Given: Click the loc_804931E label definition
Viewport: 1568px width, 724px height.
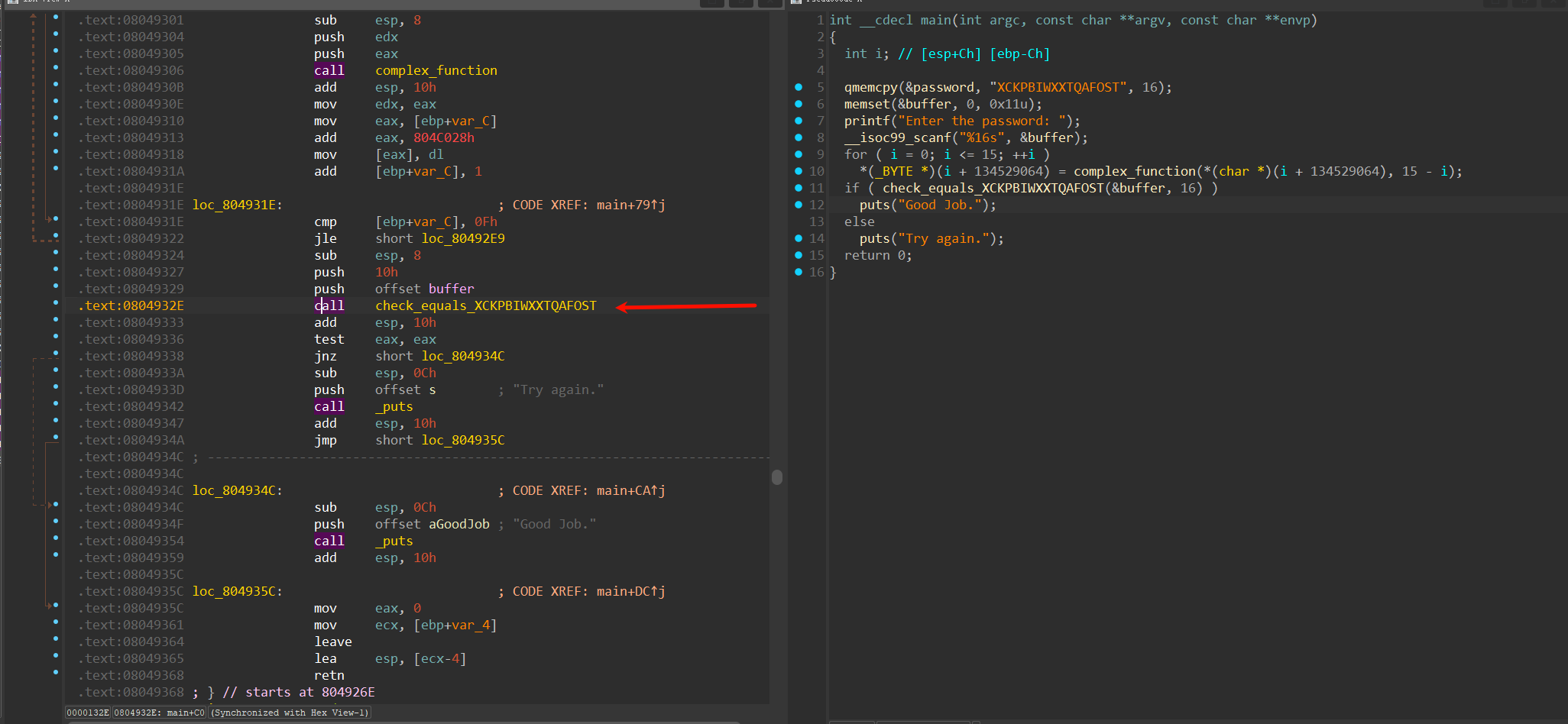Looking at the screenshot, I should click(238, 205).
